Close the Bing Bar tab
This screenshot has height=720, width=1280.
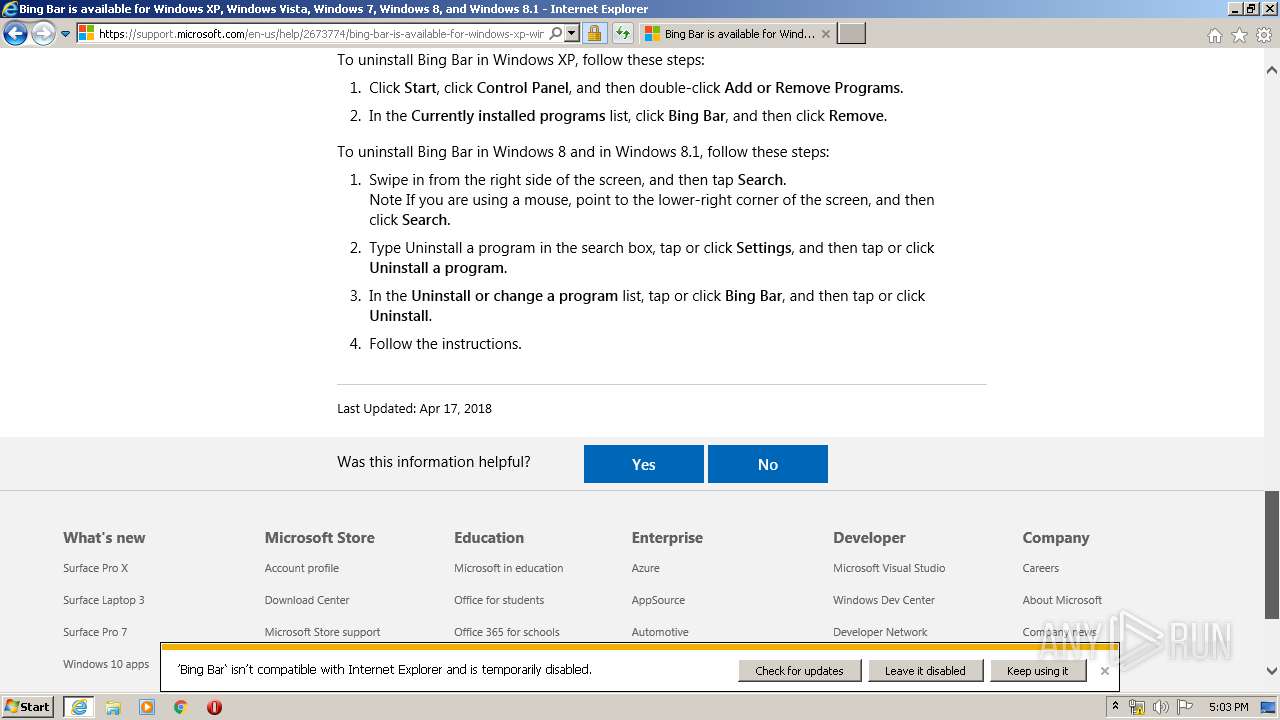(825, 34)
